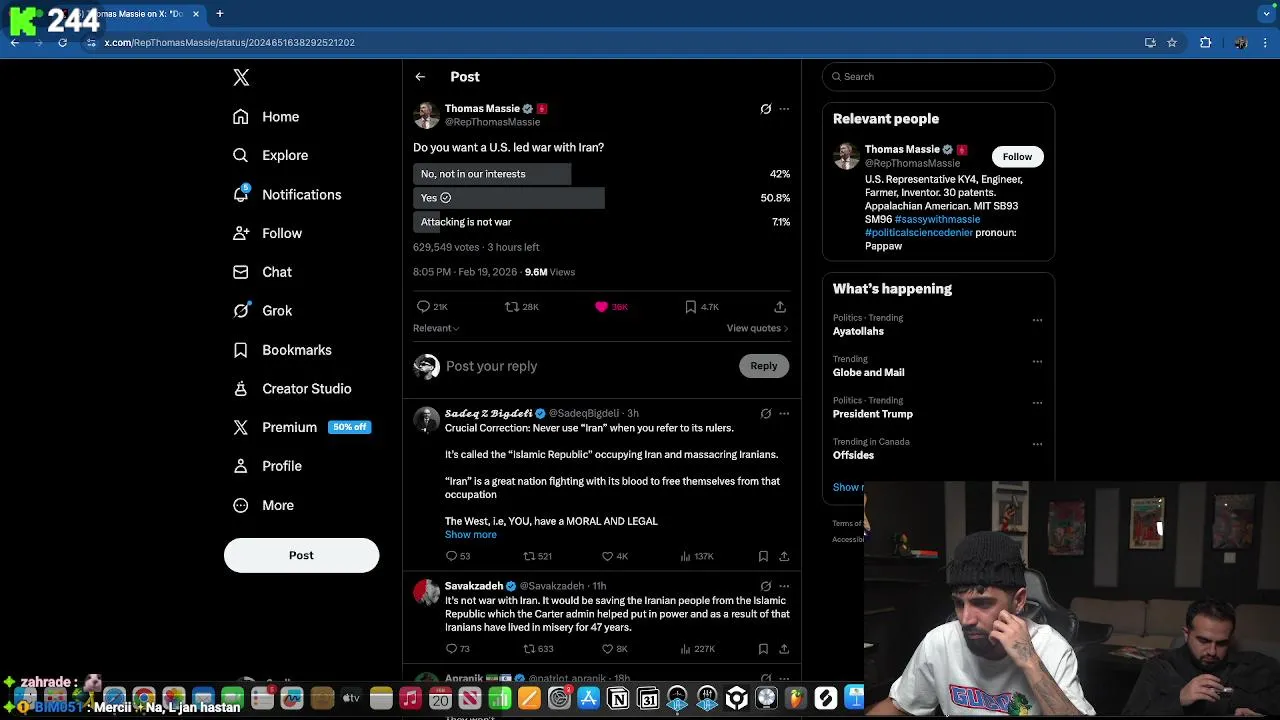Open View quotes link
Screen dimensions: 1280x720
tap(757, 328)
